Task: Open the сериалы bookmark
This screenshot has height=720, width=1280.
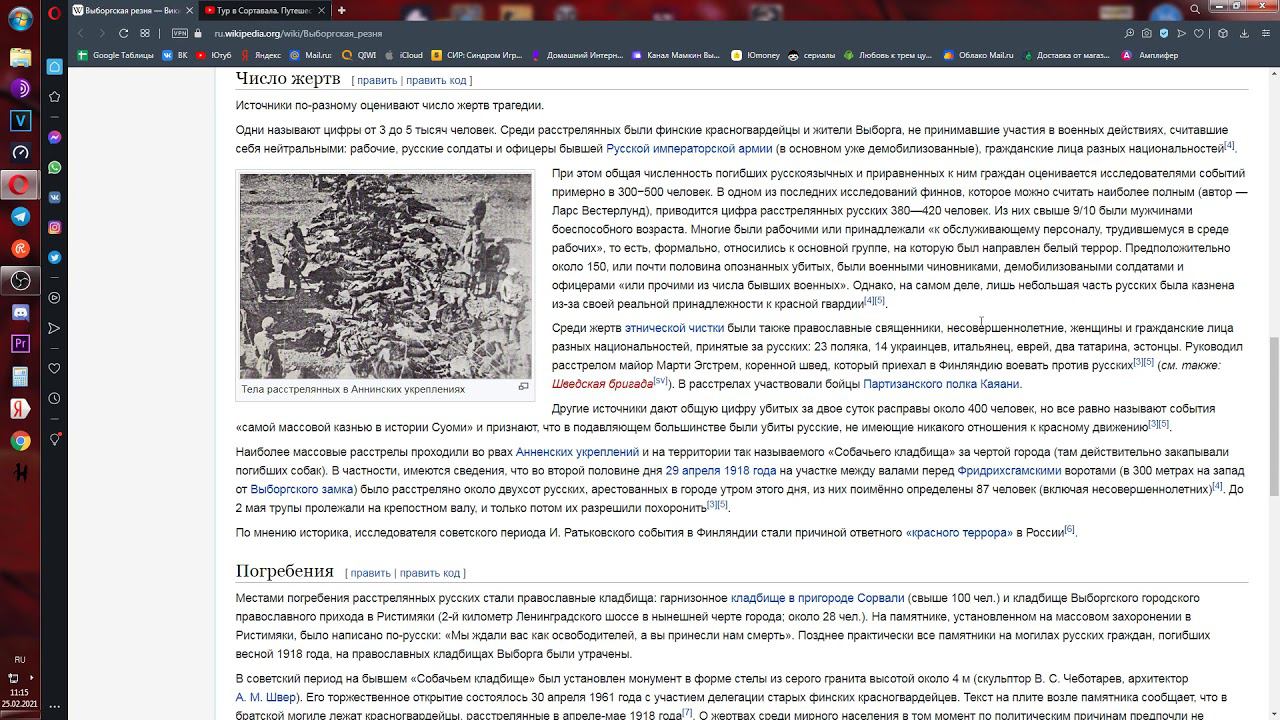Action: coord(811,55)
